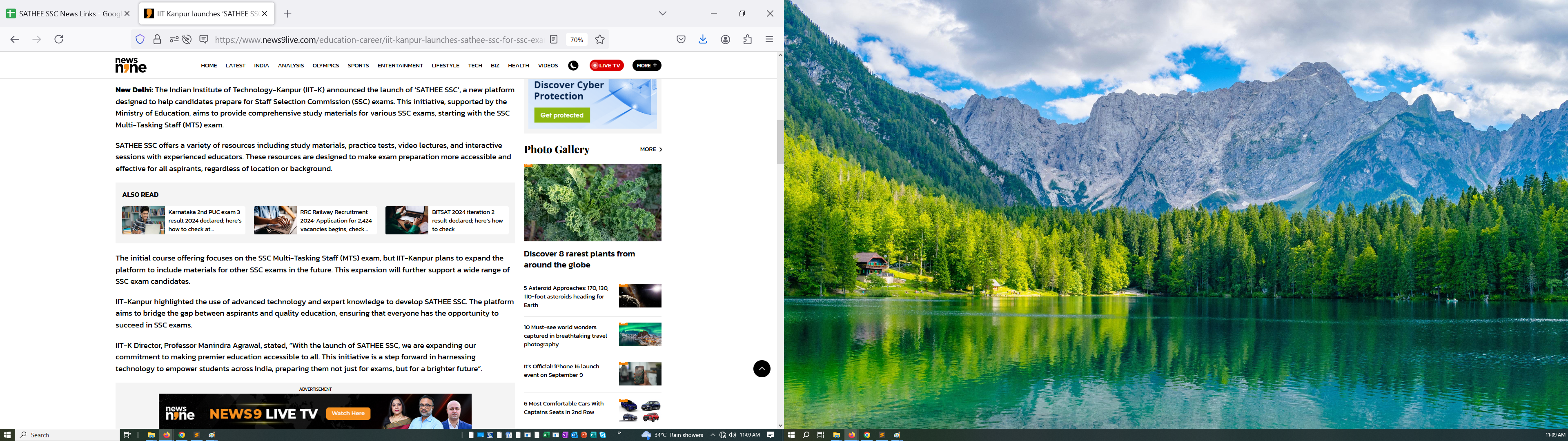The width and height of the screenshot is (1568, 441).
Task: Toggle dark mode with the moon icon
Action: pos(573,66)
